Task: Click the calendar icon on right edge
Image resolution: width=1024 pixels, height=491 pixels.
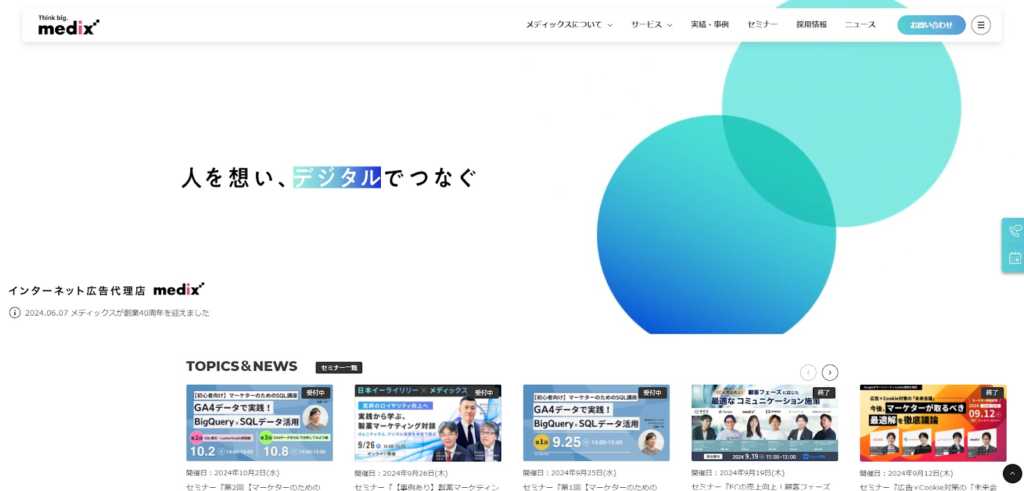Action: click(1014, 258)
